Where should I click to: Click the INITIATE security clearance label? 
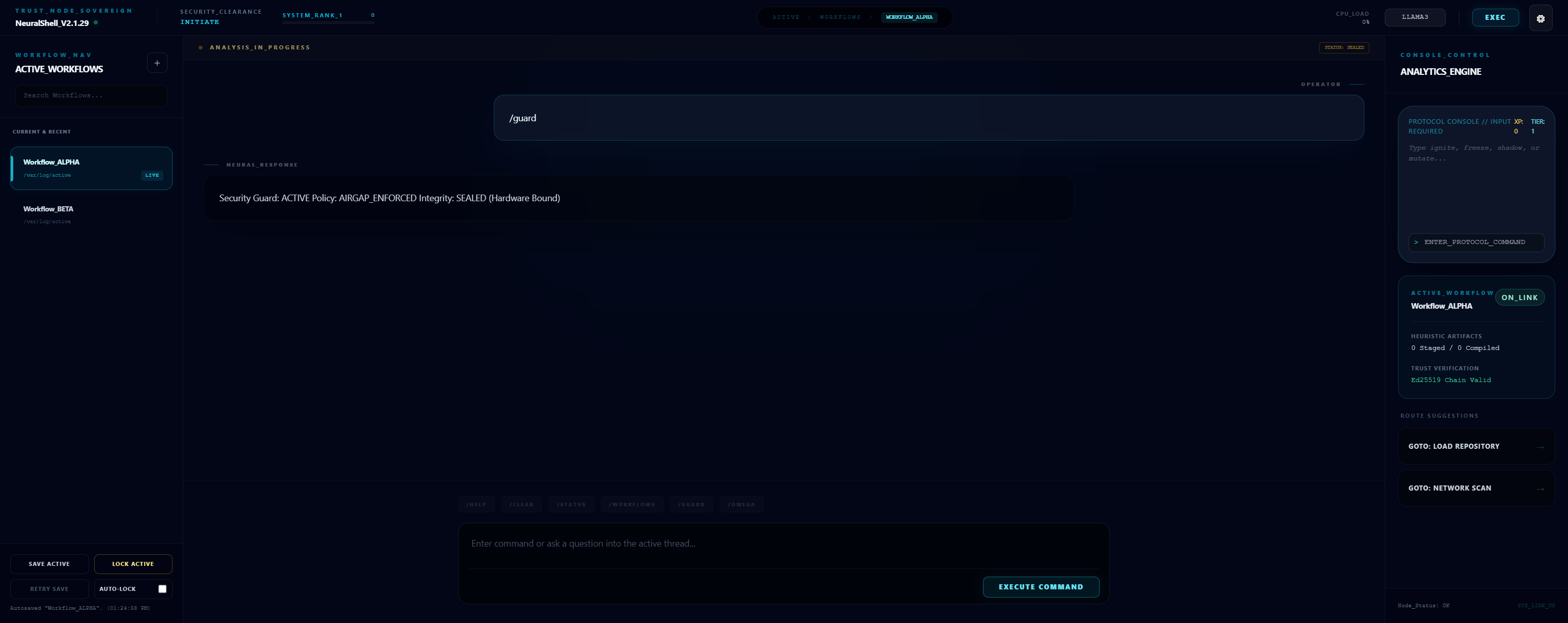200,22
